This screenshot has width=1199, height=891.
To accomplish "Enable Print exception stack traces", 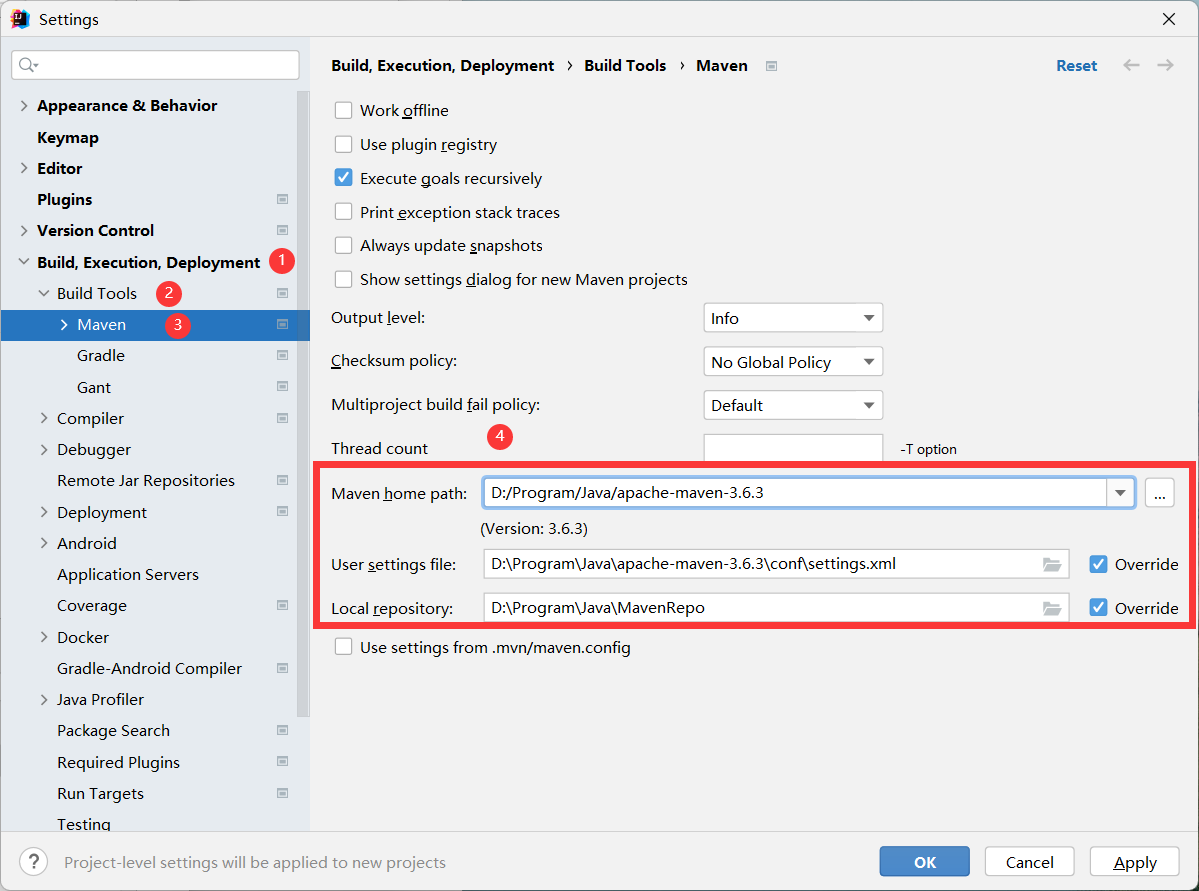I will pos(343,212).
